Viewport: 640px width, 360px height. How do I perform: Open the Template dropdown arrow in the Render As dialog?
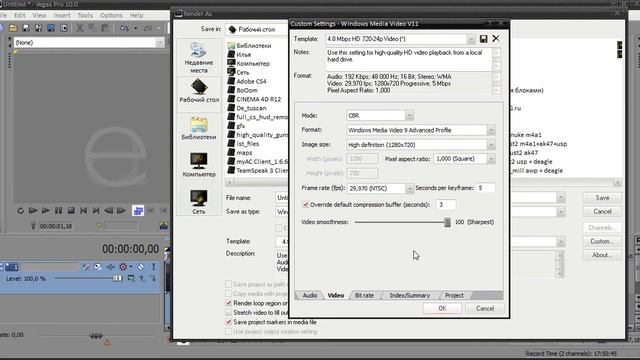(x=561, y=242)
